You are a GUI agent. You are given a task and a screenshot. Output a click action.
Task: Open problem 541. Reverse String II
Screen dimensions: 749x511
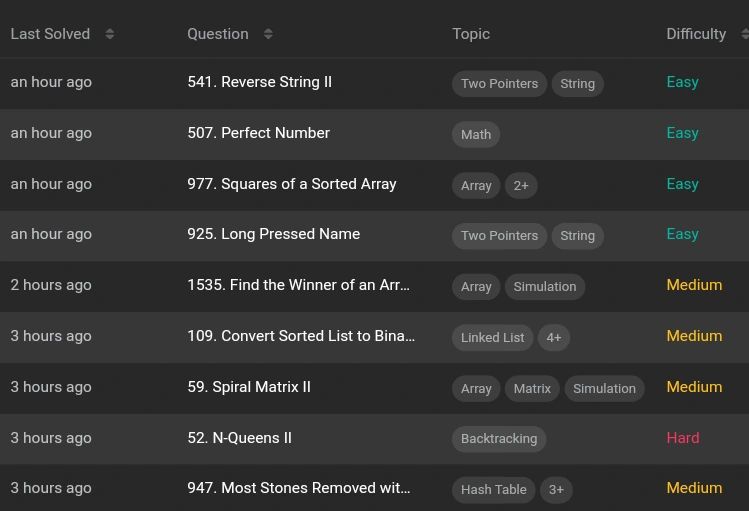[259, 82]
